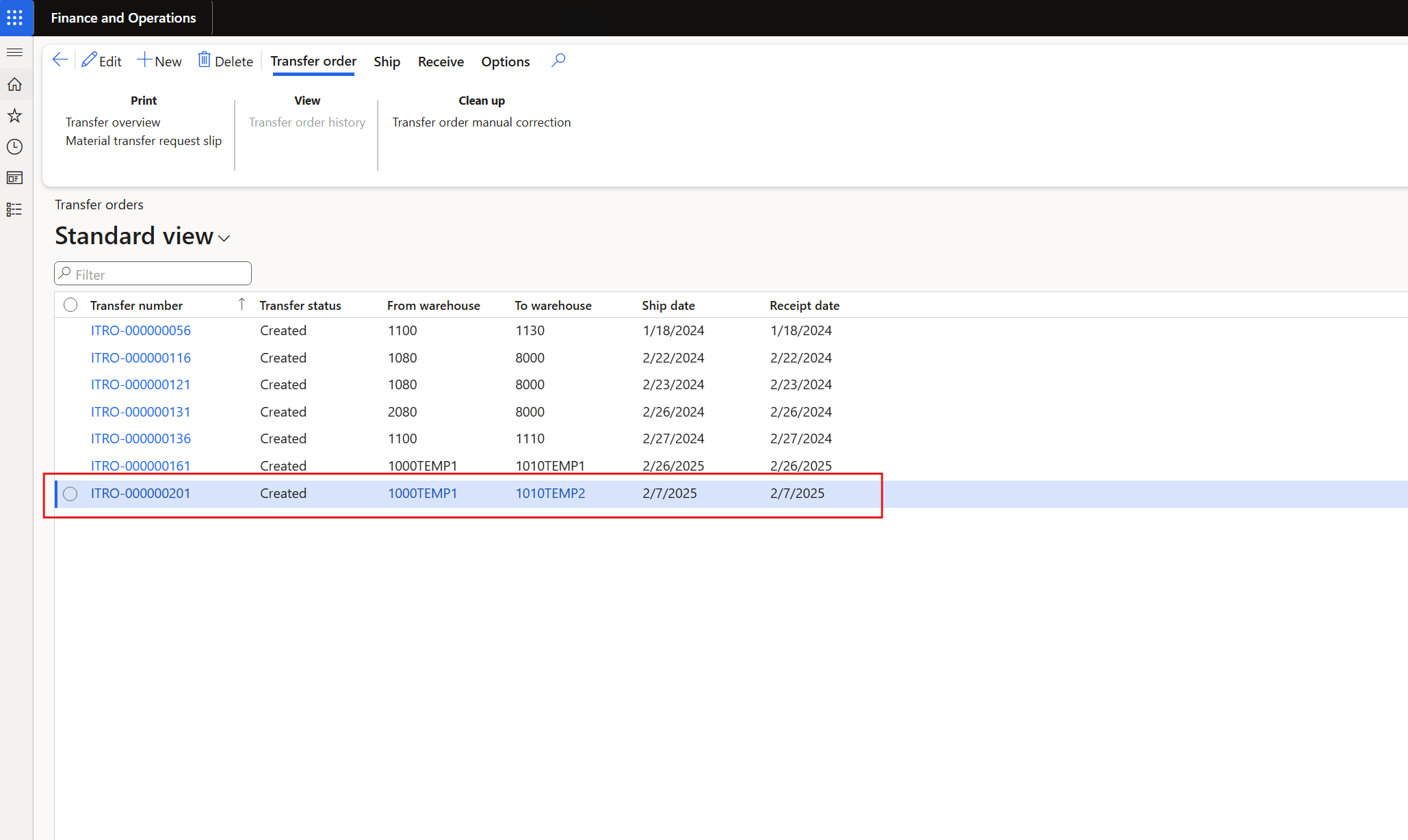
Task: Go to the Home icon in sidebar
Action: point(14,84)
